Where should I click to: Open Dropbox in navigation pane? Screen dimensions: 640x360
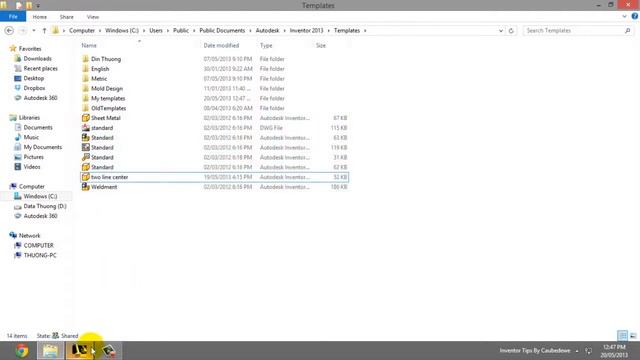(34, 88)
